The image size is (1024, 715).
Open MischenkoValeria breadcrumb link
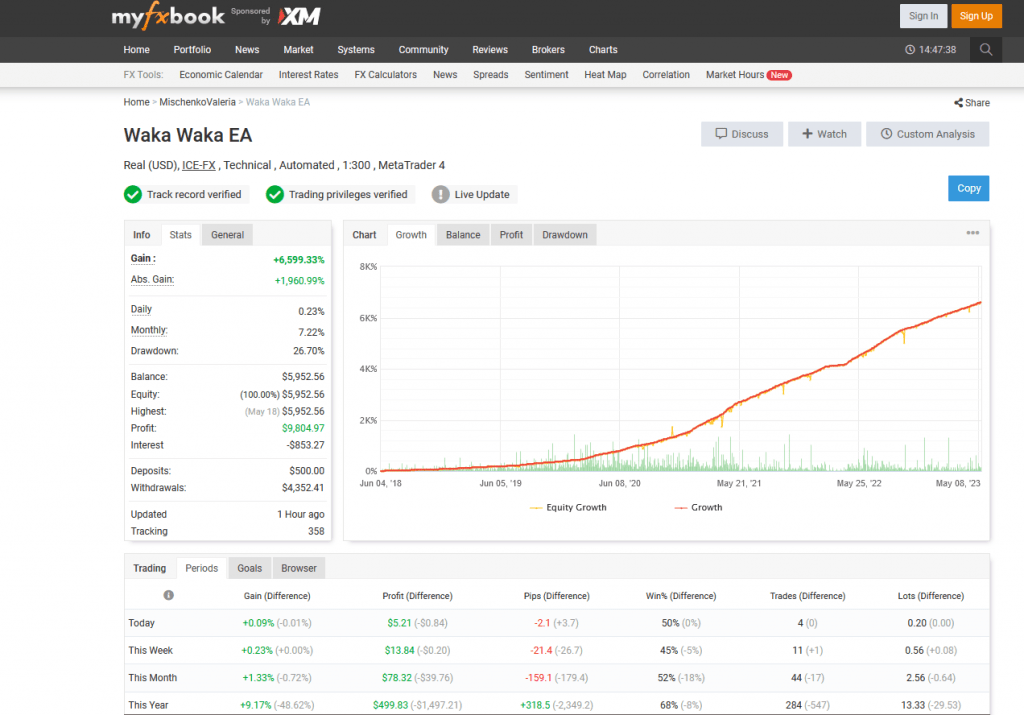pos(196,102)
